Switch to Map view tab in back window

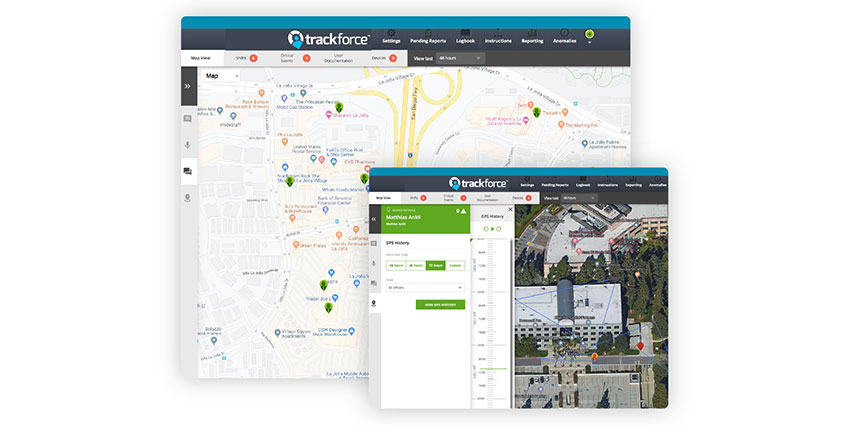click(x=201, y=58)
